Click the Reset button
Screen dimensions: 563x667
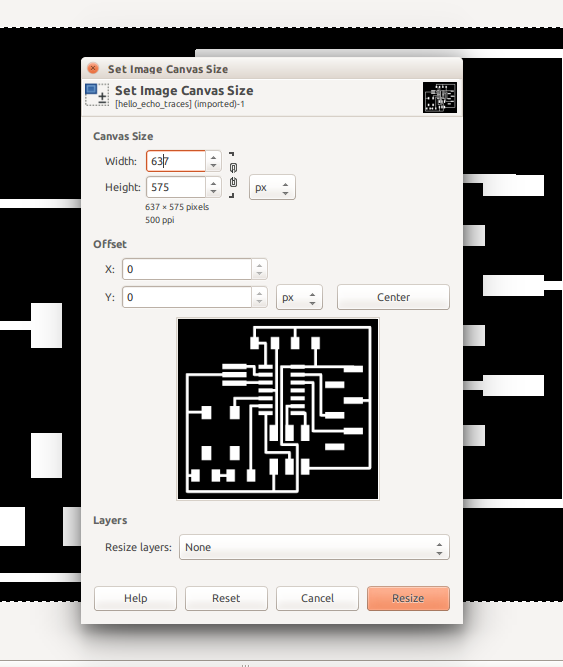pos(226,599)
